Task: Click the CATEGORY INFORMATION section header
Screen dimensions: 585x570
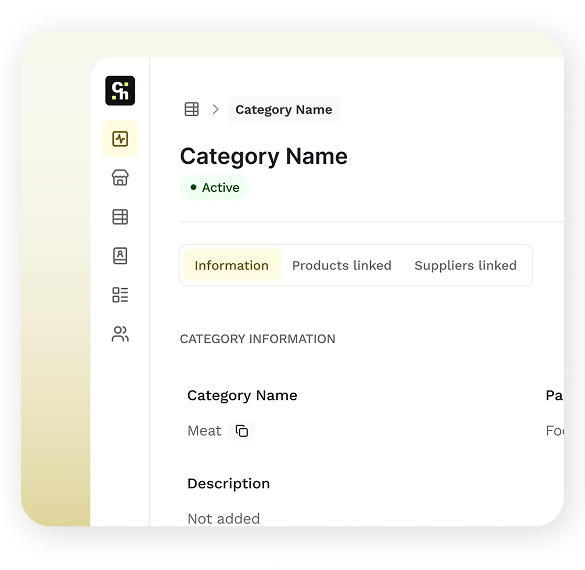Action: 258,339
